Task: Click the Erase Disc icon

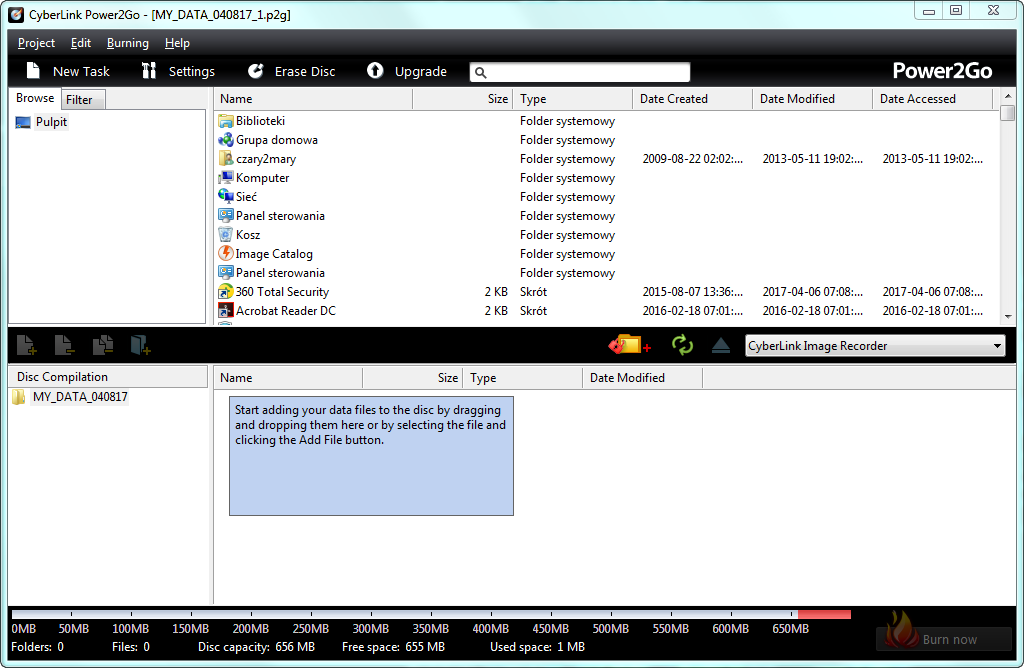Action: coord(255,71)
